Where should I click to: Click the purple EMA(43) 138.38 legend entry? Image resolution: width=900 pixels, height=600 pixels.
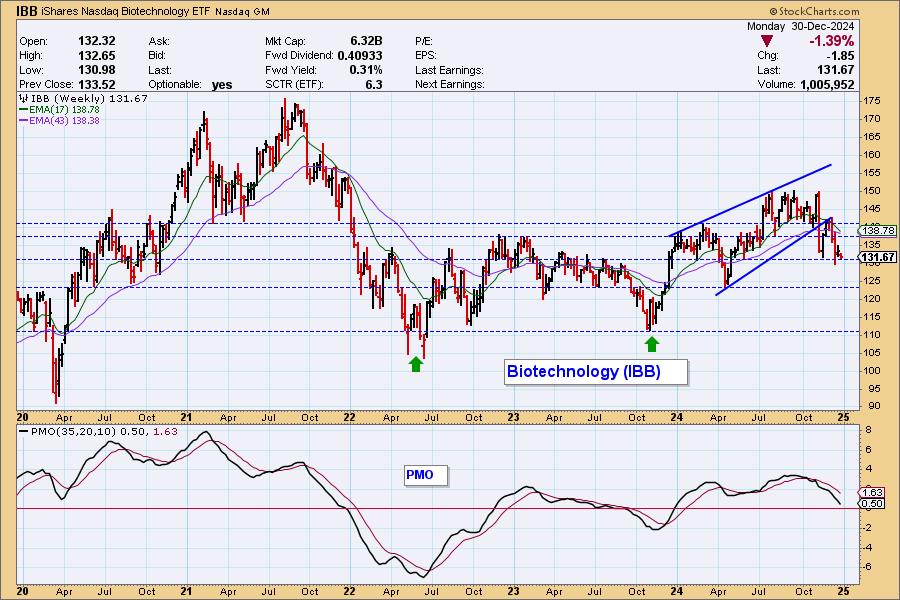[60, 121]
